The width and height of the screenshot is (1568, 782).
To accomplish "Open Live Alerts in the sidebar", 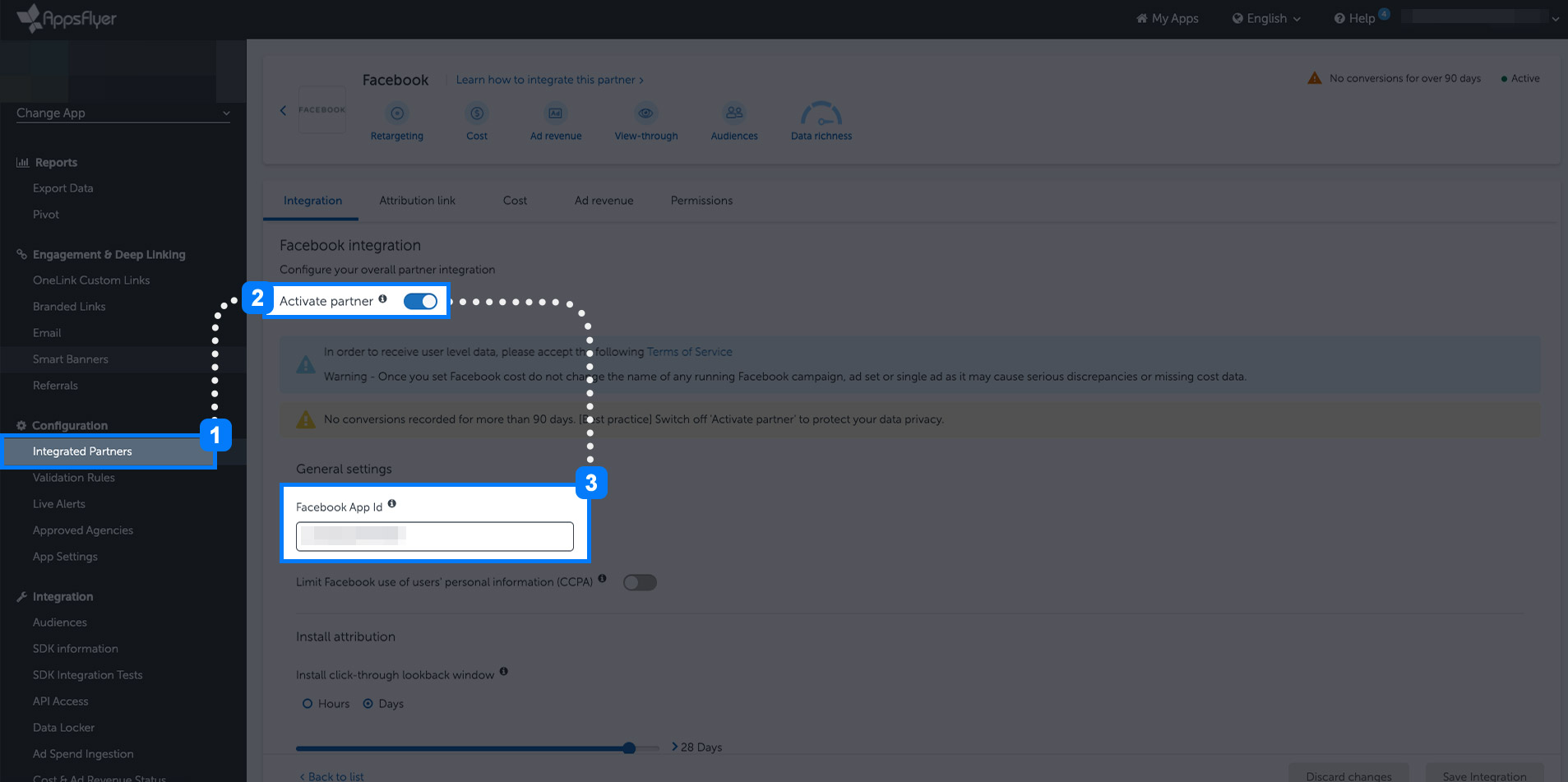I will coord(59,504).
